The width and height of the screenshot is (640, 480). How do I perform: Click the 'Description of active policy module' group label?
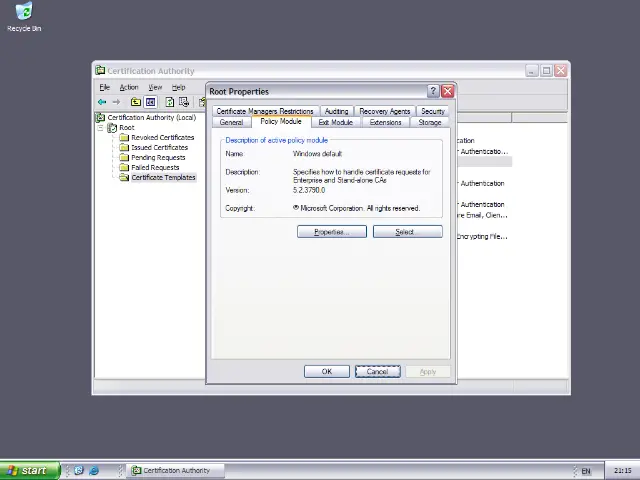click(276, 140)
